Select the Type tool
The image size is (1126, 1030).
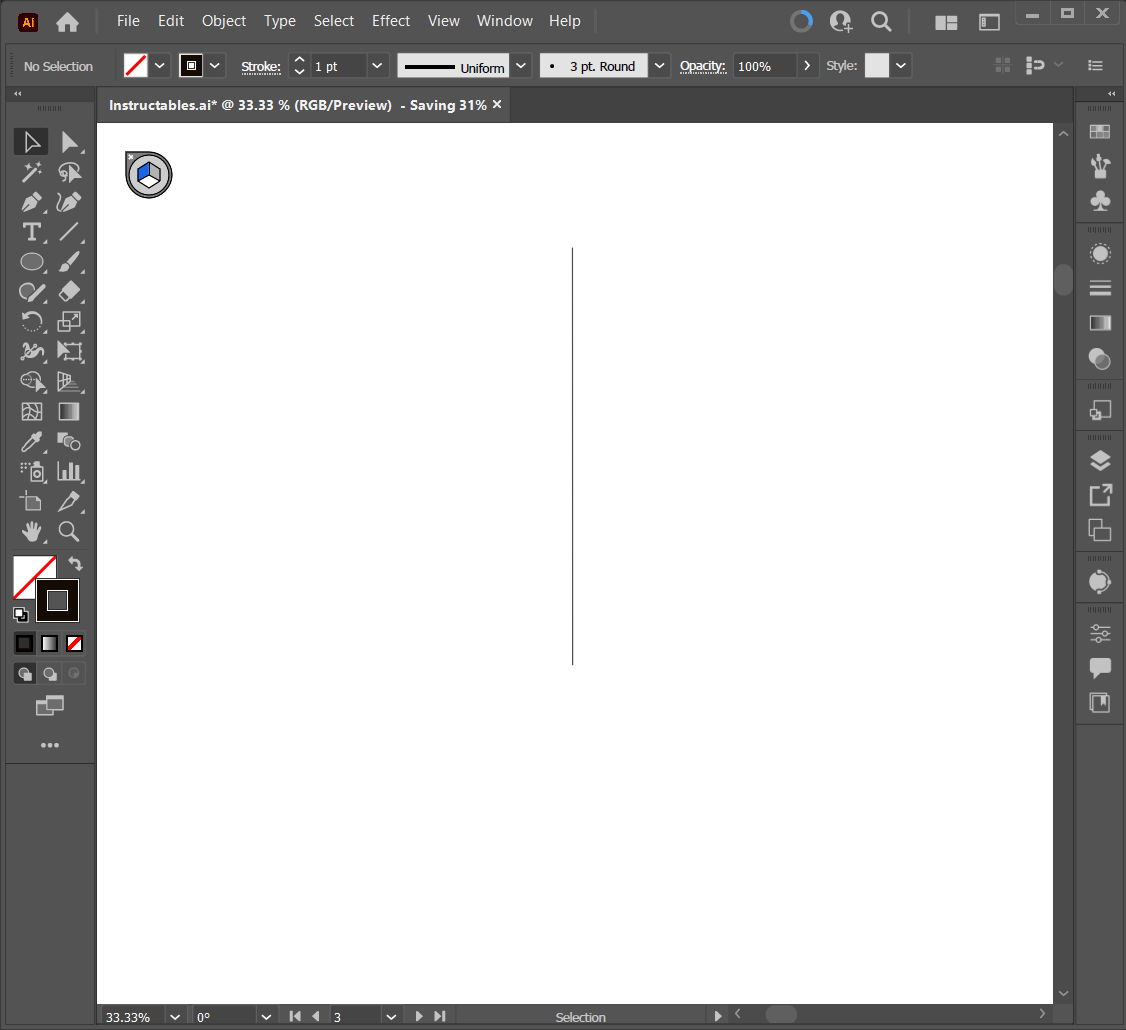coord(32,232)
